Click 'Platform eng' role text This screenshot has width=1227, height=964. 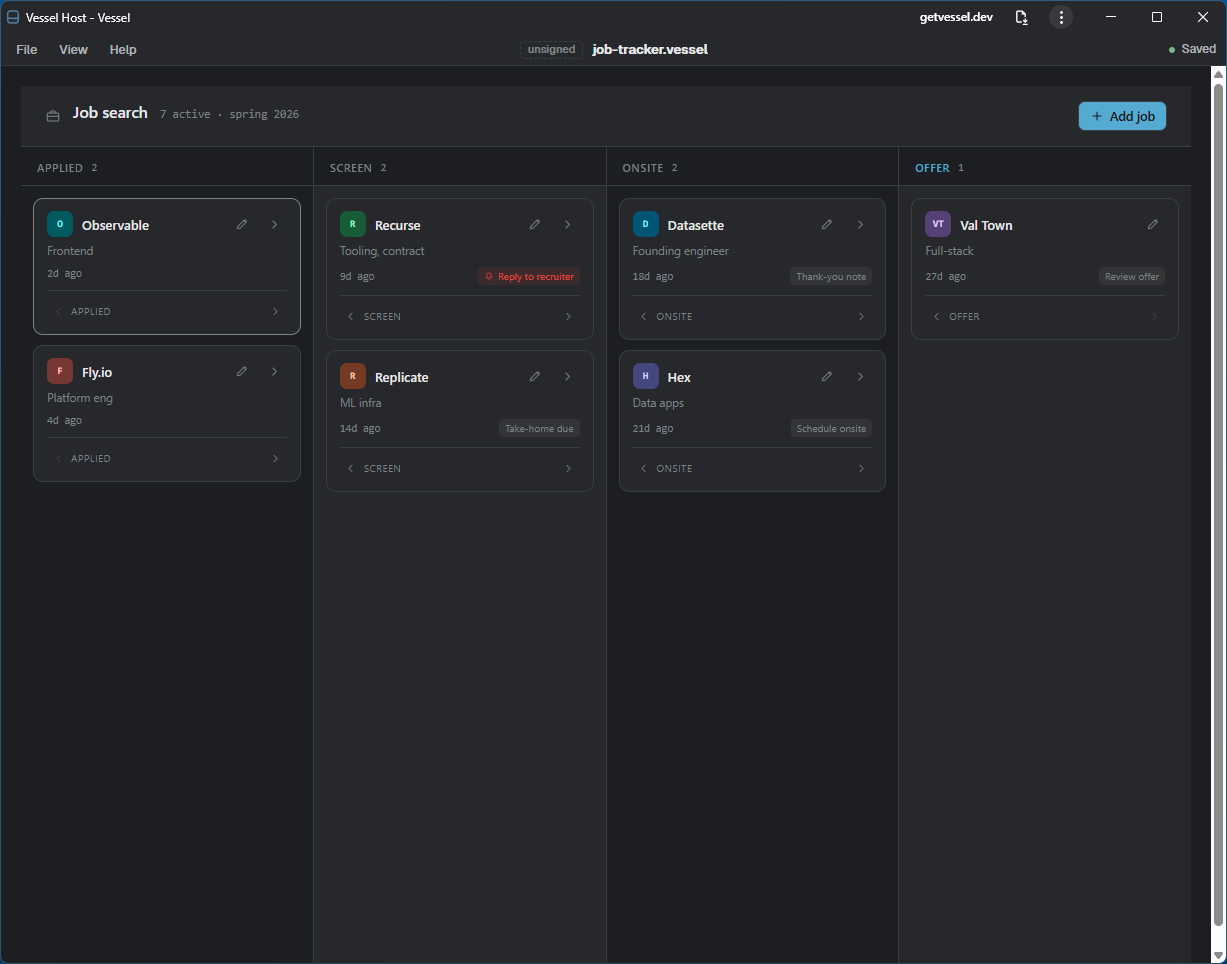80,398
